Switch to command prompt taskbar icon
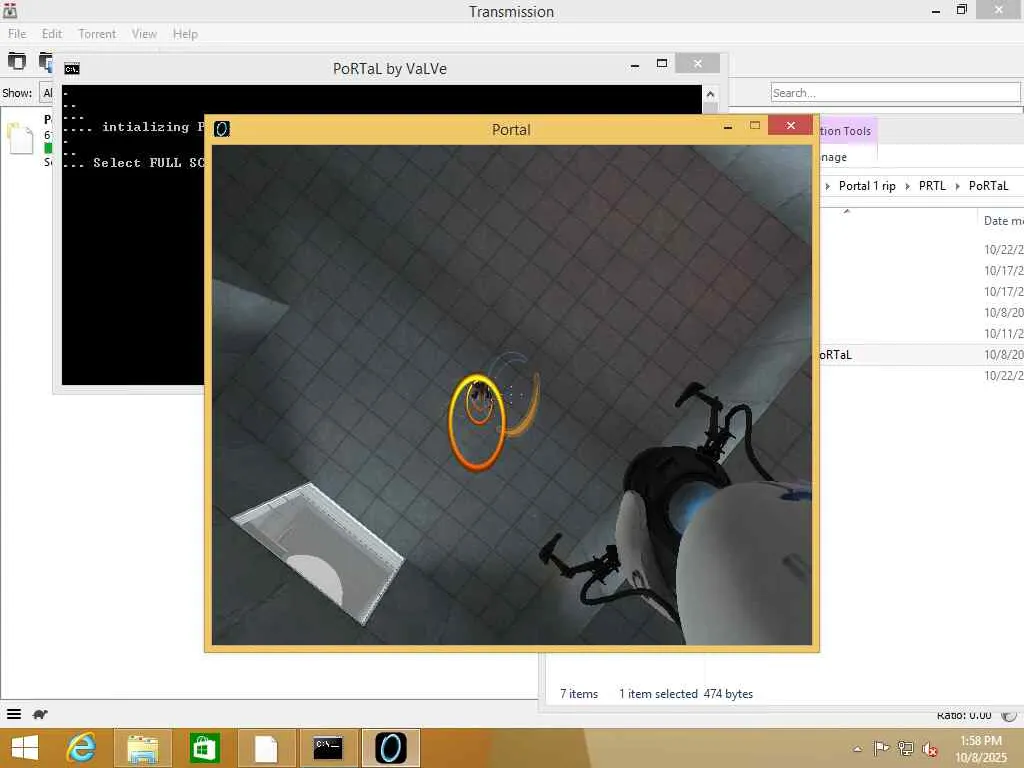The height and width of the screenshot is (768, 1024). coord(328,748)
